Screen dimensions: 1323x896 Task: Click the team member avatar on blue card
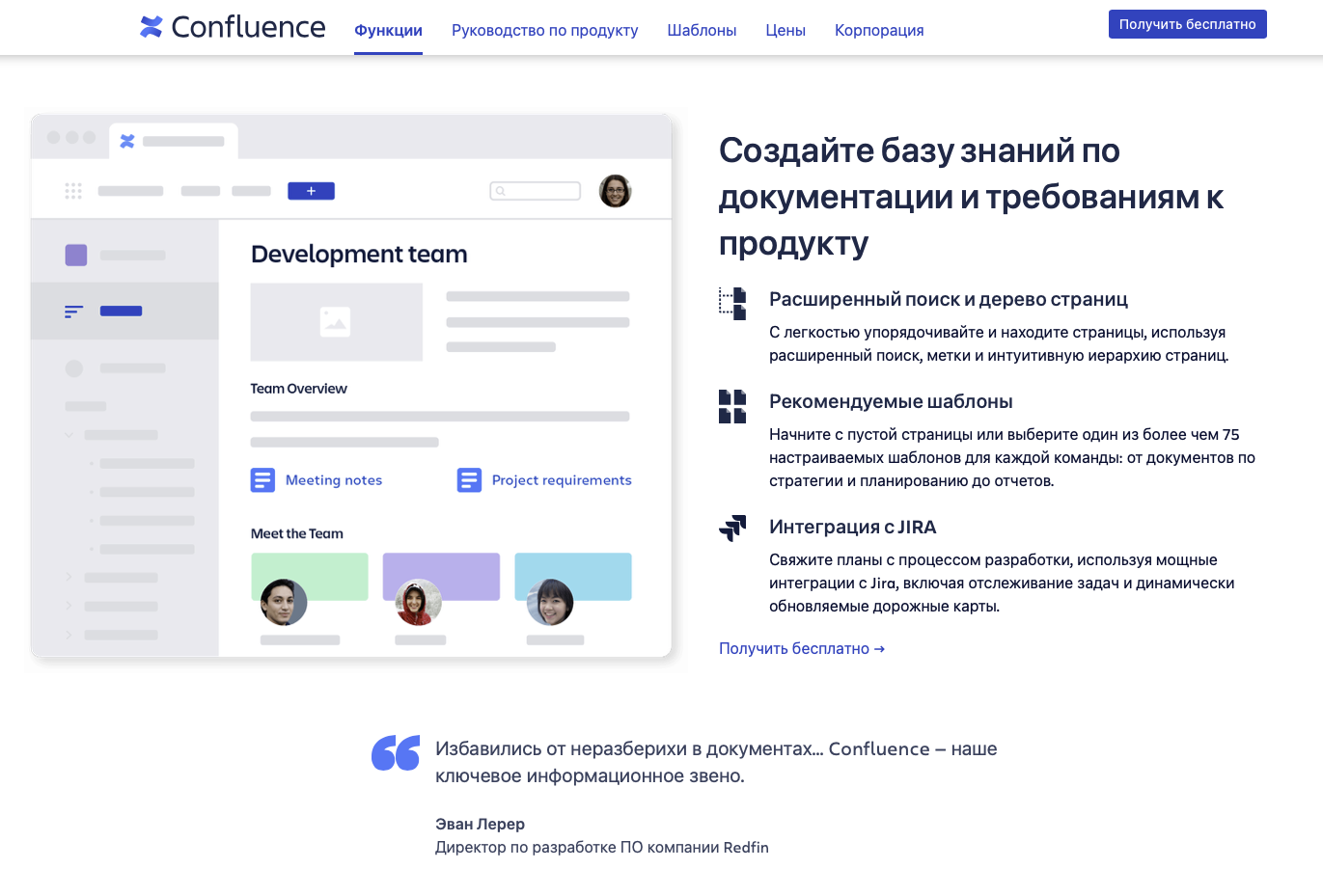point(550,602)
